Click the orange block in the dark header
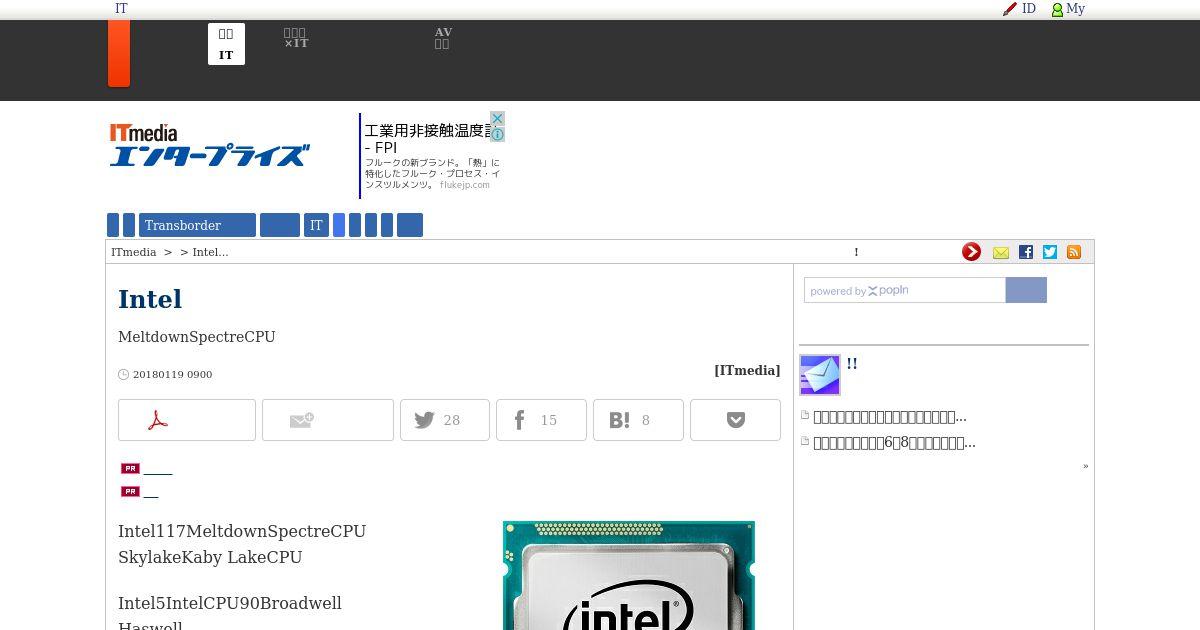 pos(119,54)
